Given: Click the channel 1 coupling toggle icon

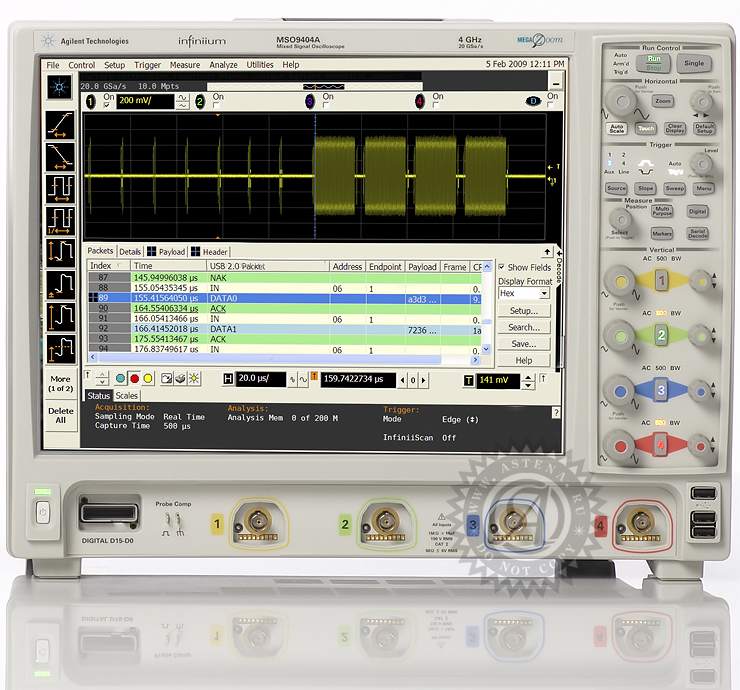Looking at the screenshot, I should pyautogui.click(x=183, y=101).
